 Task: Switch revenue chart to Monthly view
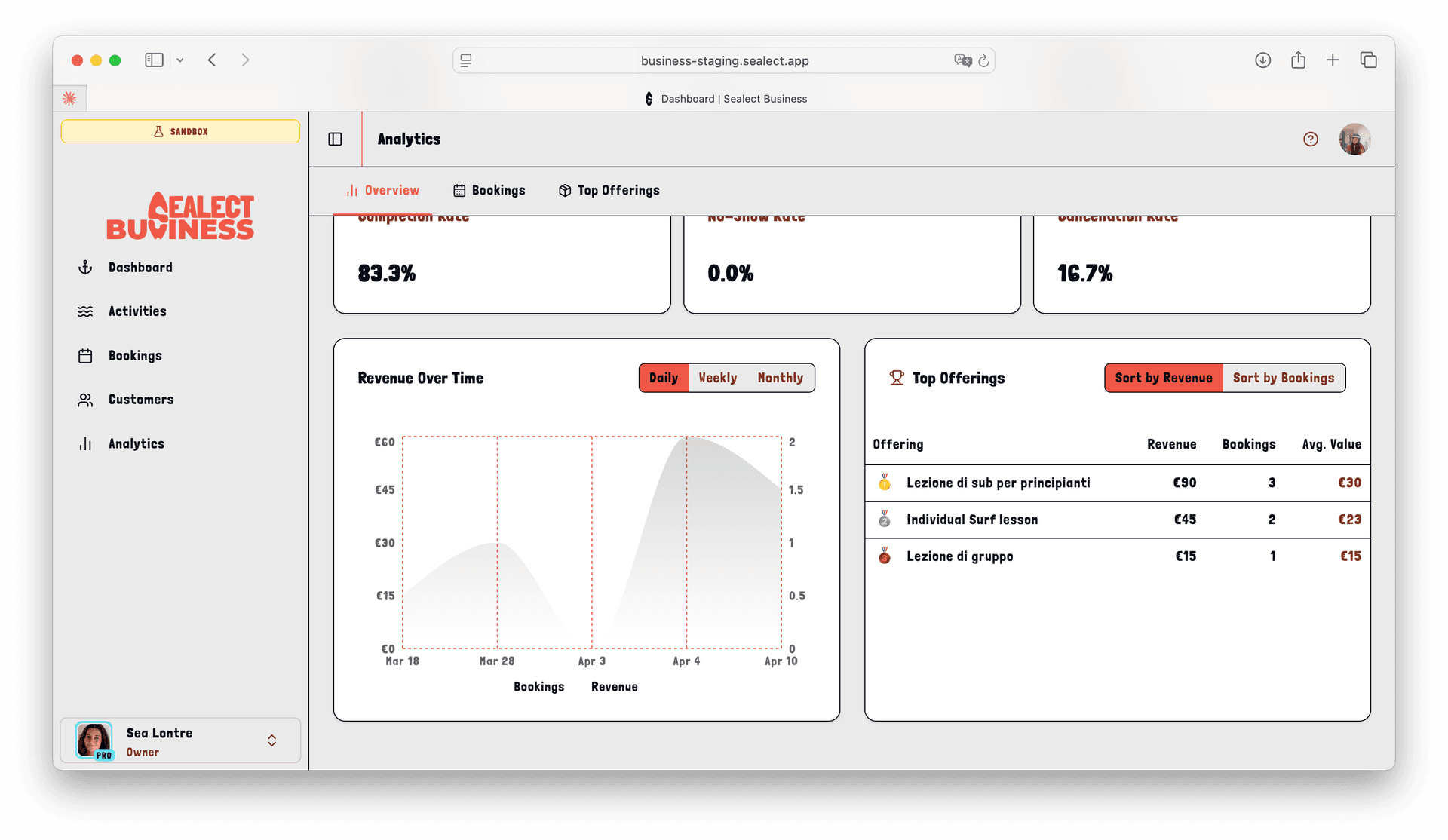pos(781,378)
